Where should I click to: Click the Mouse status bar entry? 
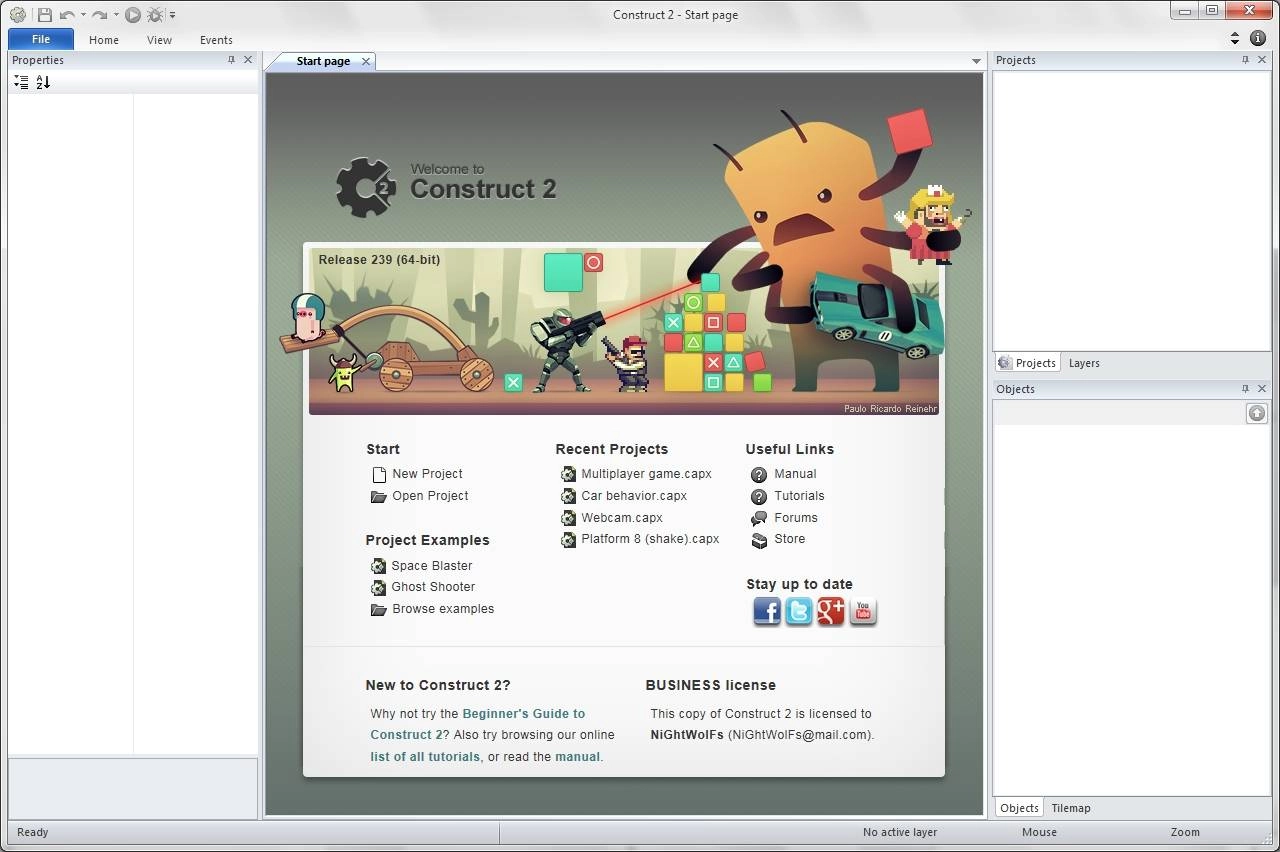pos(1039,832)
